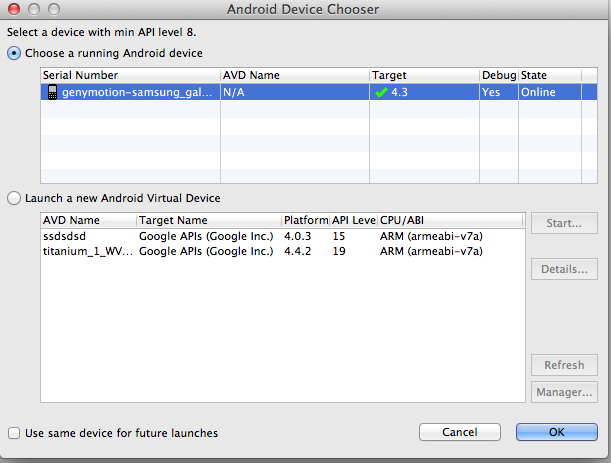Click the phone device icon in the running device row
The image size is (611, 463).
pyautogui.click(x=52, y=91)
